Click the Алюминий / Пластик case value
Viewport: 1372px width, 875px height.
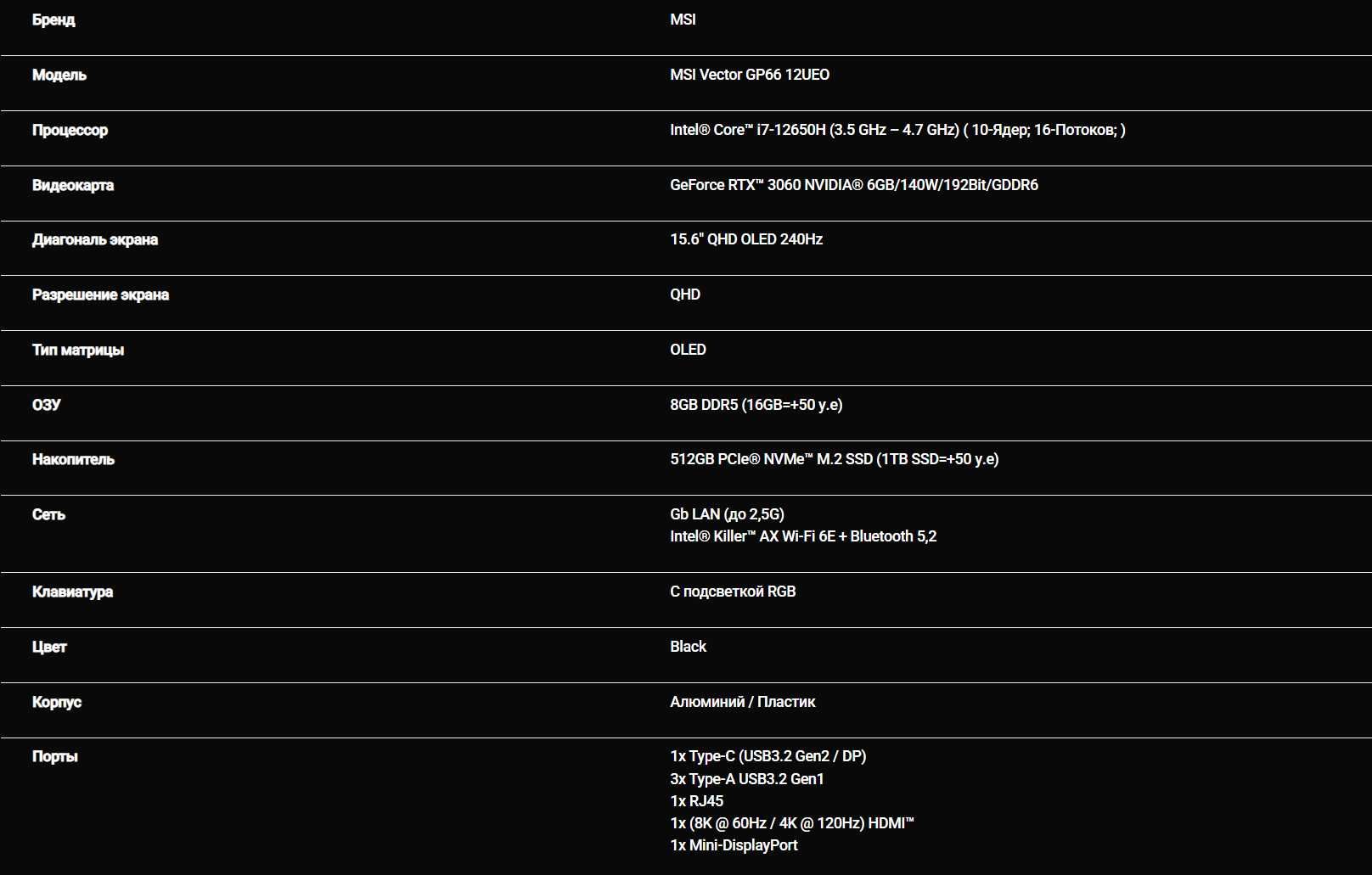743,702
